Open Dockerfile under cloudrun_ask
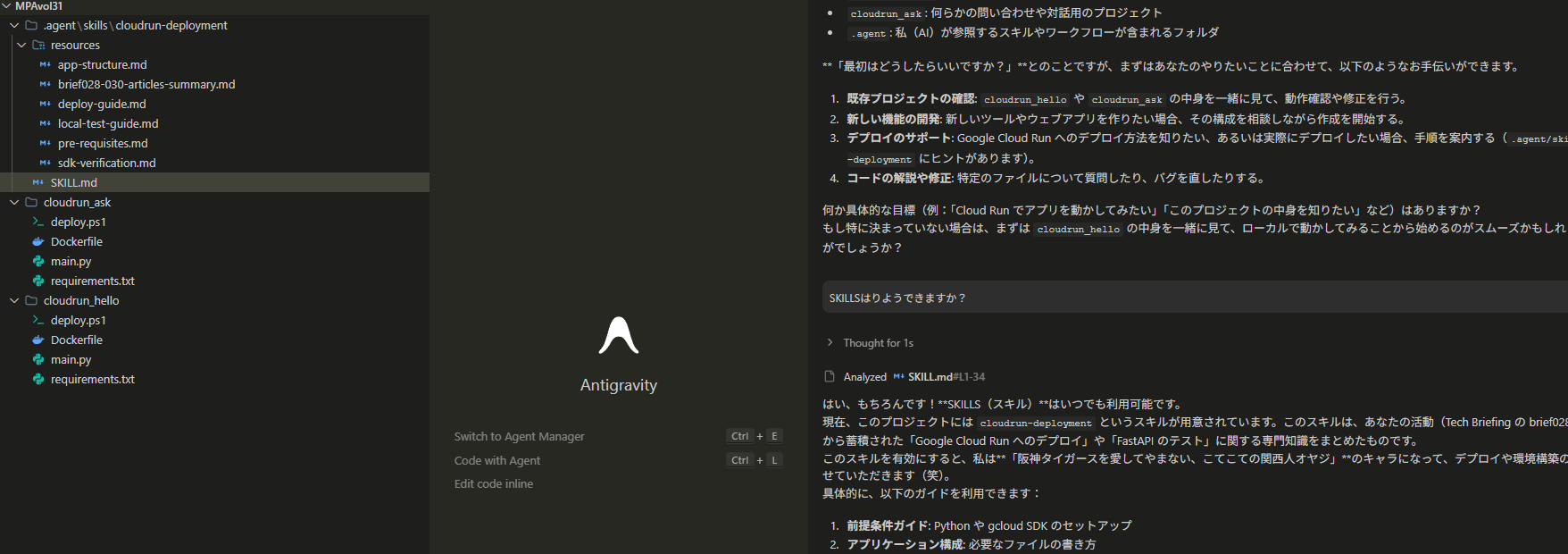Image resolution: width=1568 pixels, height=554 pixels. [x=77, y=242]
